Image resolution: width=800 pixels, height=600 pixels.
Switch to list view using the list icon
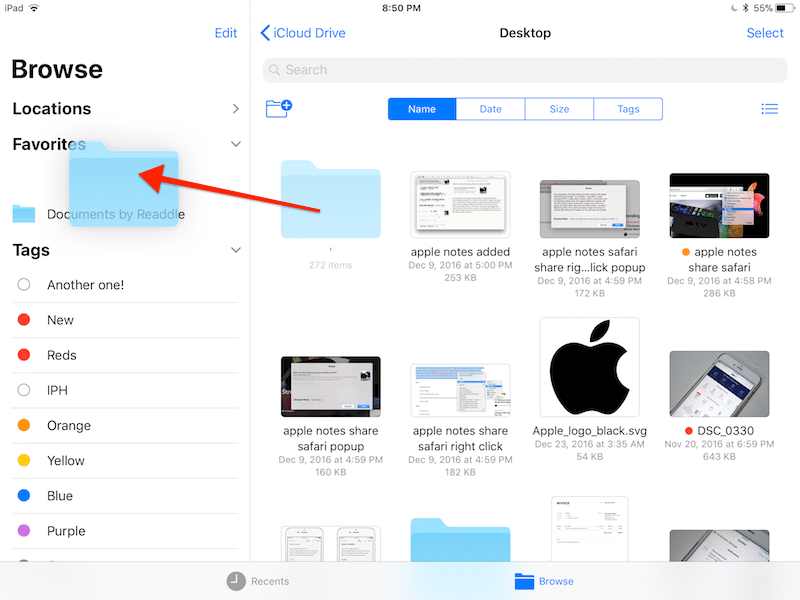click(769, 109)
